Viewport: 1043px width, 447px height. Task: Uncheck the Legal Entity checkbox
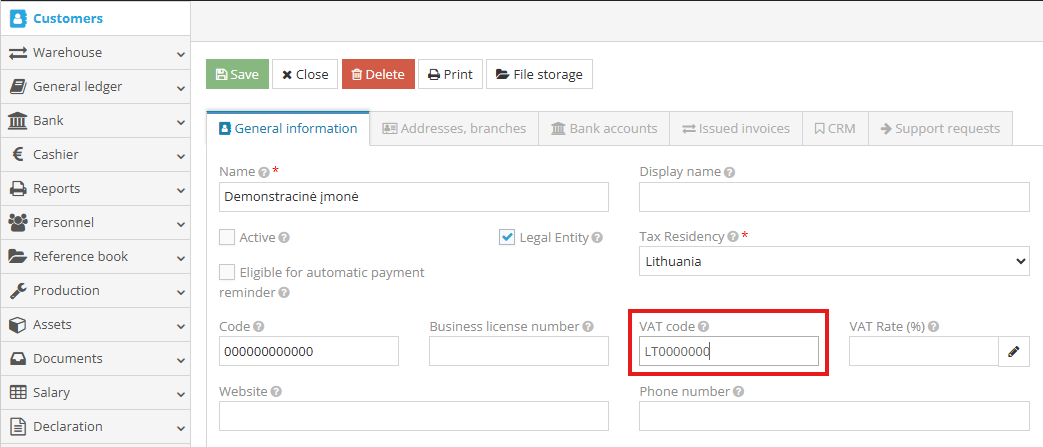[507, 238]
